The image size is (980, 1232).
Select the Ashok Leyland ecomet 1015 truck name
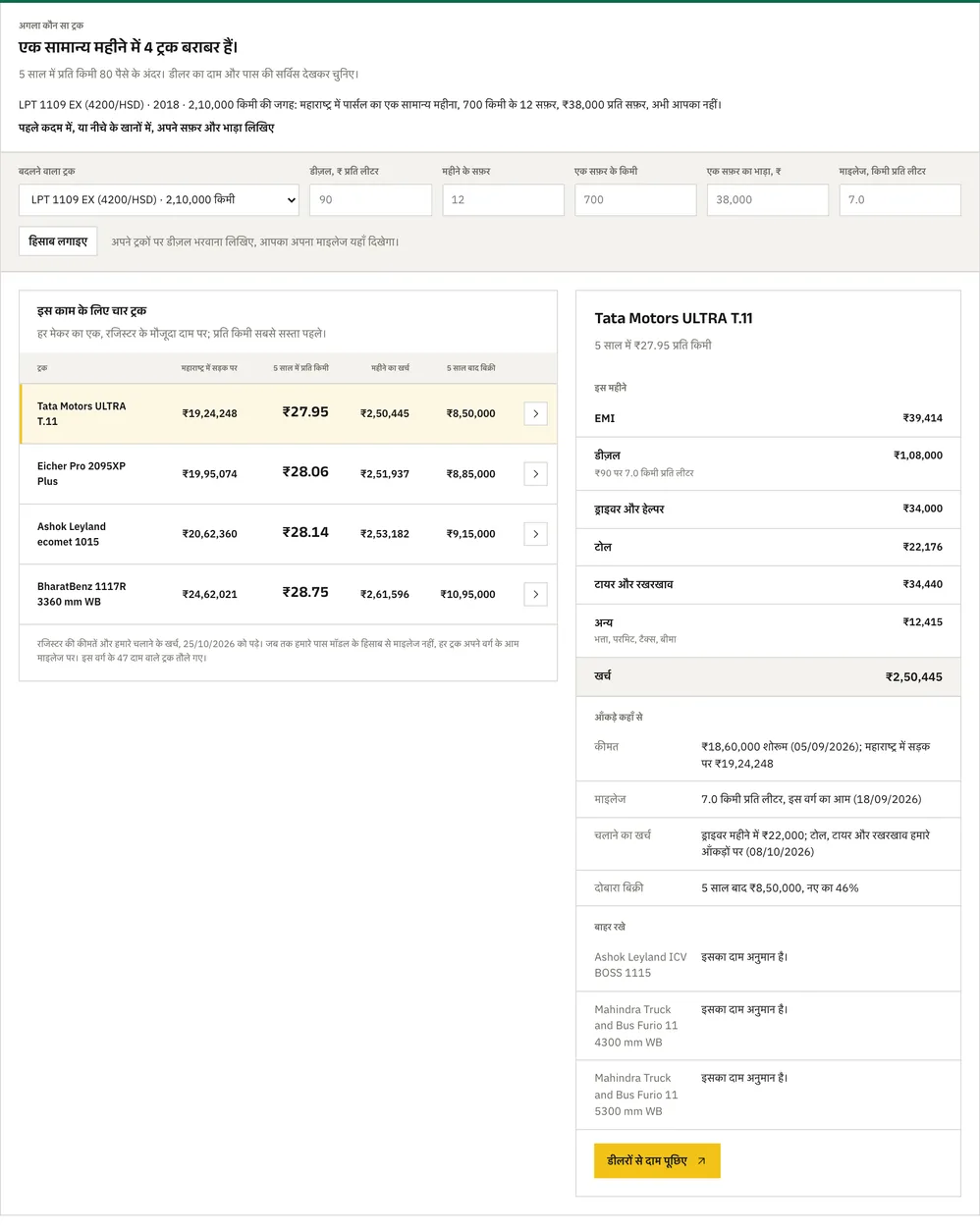[x=72, y=534]
